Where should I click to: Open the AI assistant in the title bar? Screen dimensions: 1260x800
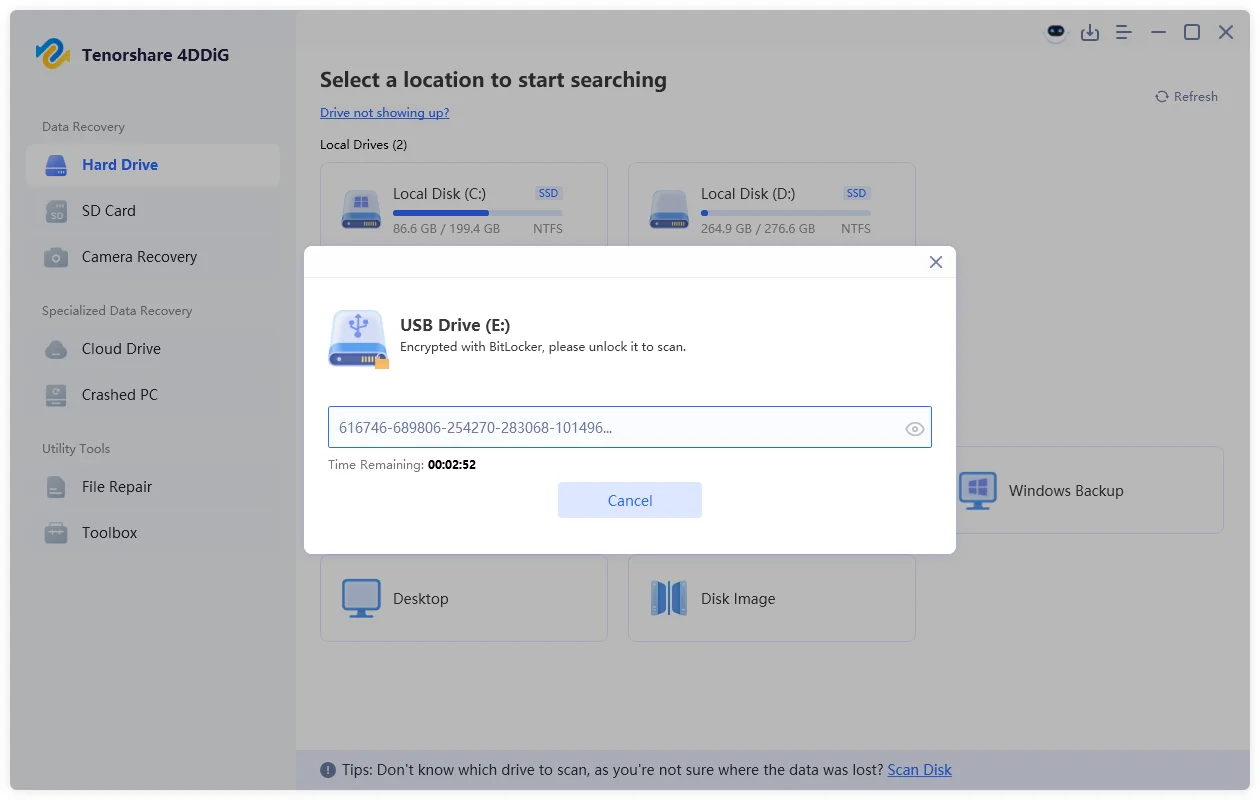tap(1056, 32)
